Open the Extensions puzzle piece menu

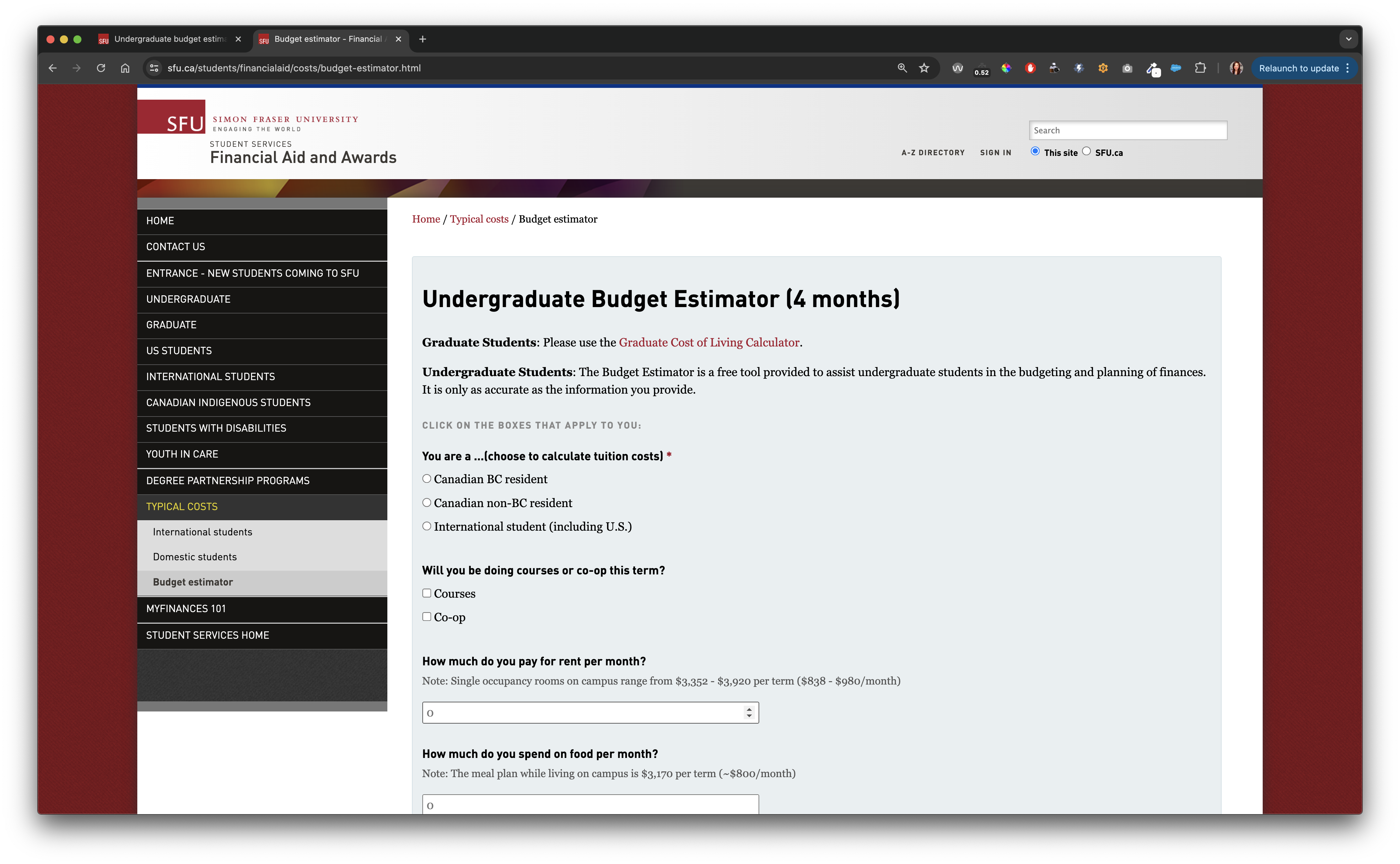[1200, 68]
